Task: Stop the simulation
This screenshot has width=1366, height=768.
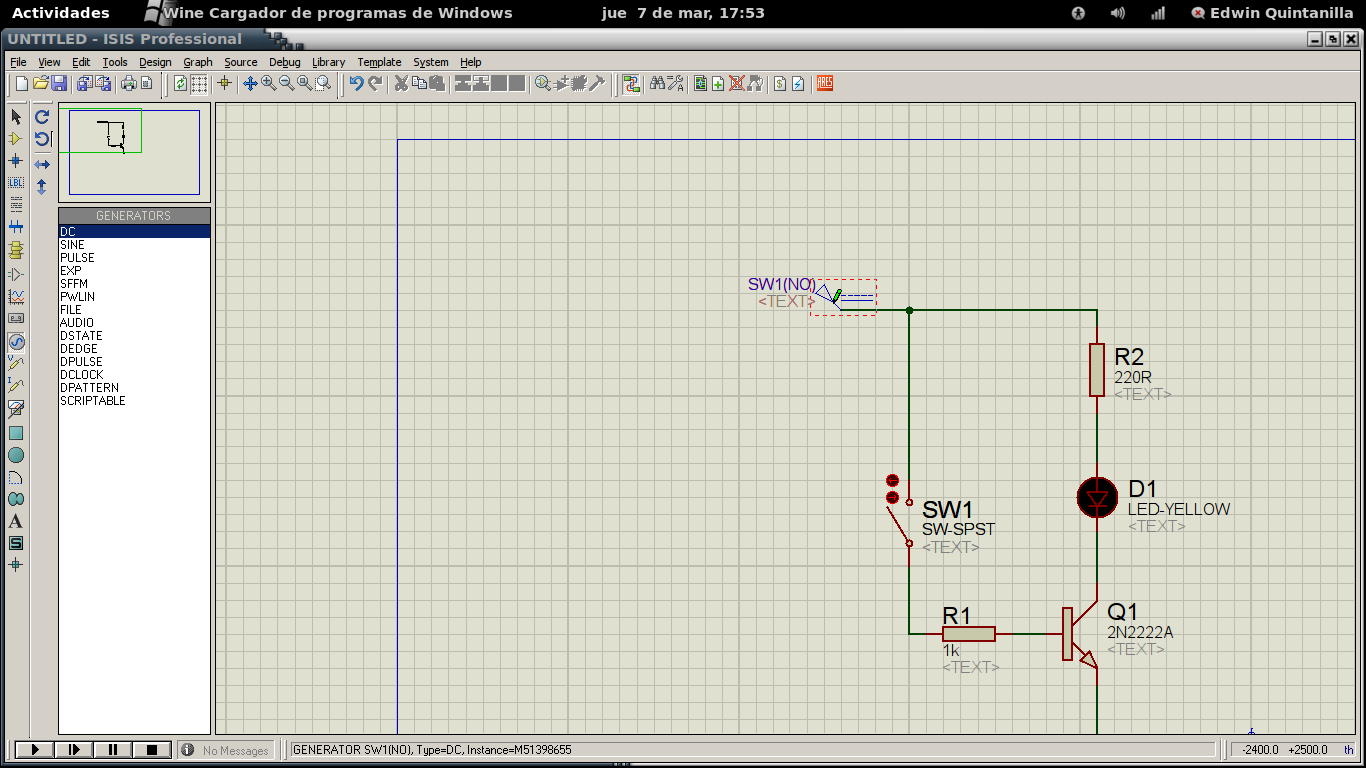Action: tap(150, 749)
